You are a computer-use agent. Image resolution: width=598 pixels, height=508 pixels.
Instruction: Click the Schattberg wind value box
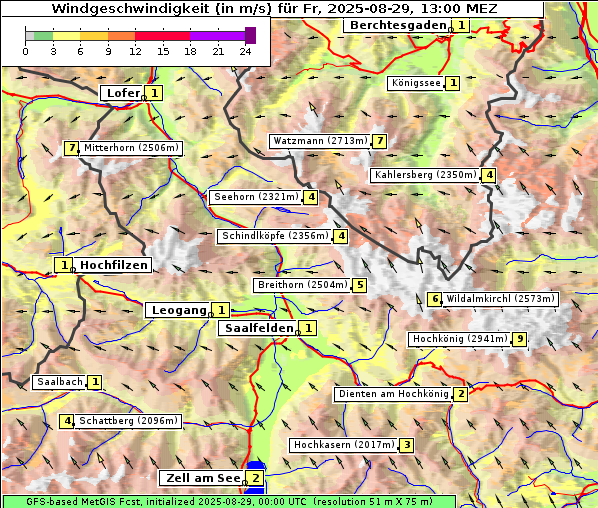coord(66,421)
